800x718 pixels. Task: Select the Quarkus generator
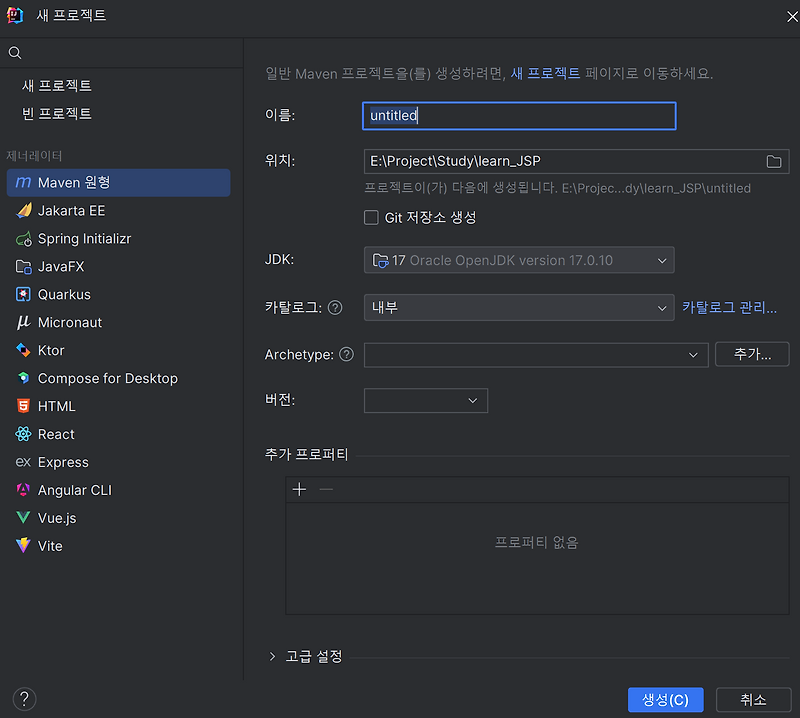point(70,294)
